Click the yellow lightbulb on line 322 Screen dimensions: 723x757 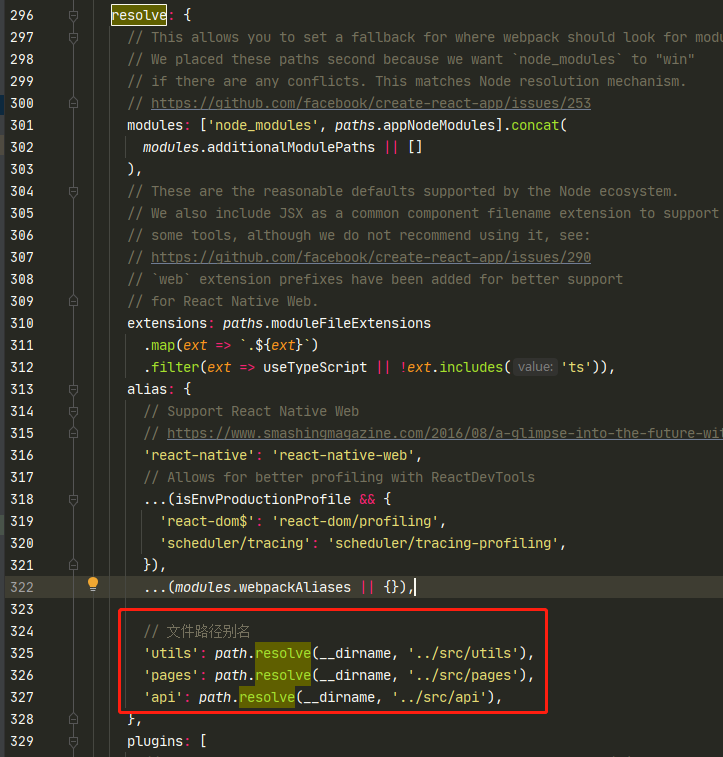pos(93,584)
